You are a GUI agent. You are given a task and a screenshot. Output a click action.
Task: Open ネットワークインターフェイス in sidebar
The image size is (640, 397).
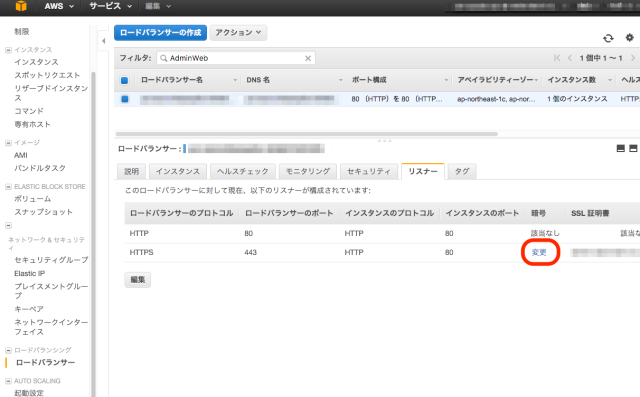(51, 327)
